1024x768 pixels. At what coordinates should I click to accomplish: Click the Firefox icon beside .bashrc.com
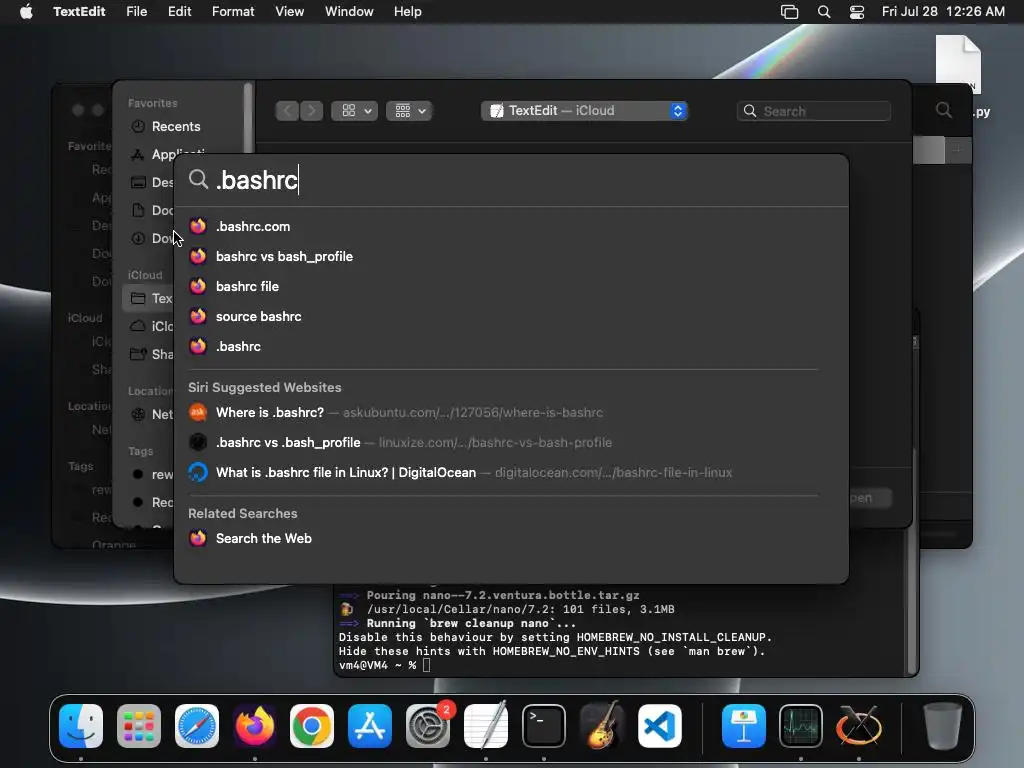[x=198, y=226]
